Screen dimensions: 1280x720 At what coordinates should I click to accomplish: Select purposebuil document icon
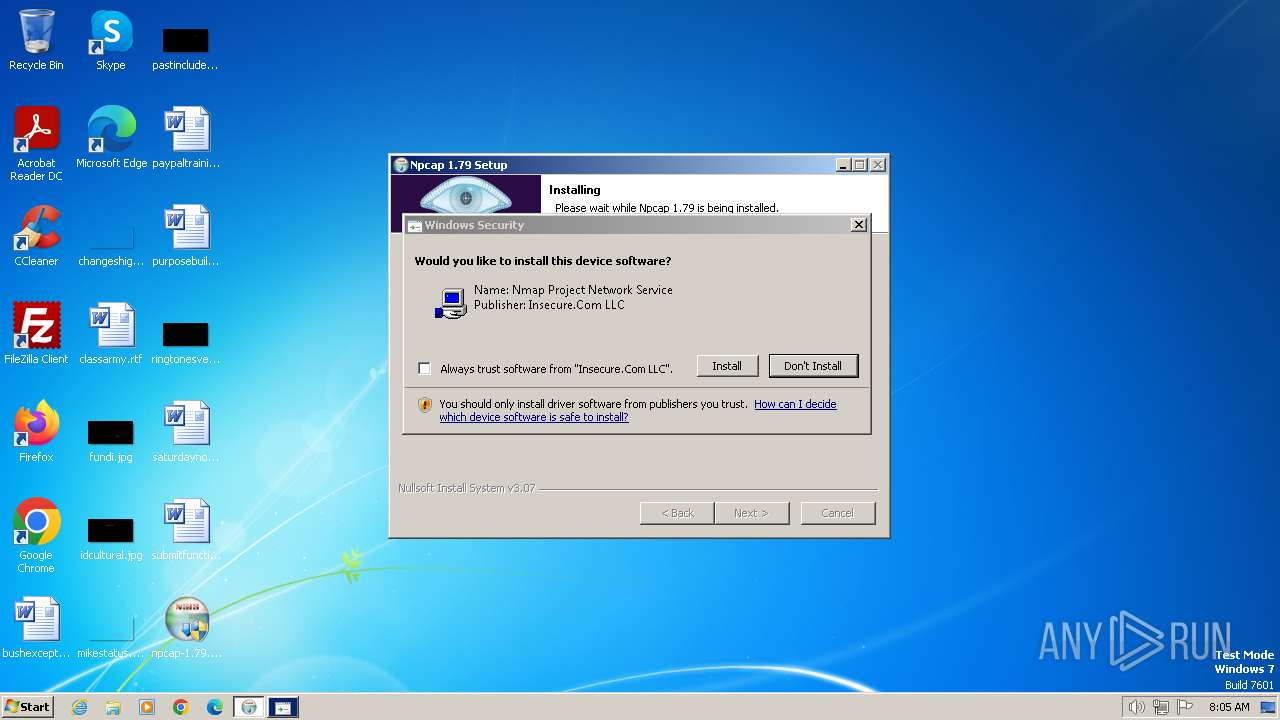186,235
